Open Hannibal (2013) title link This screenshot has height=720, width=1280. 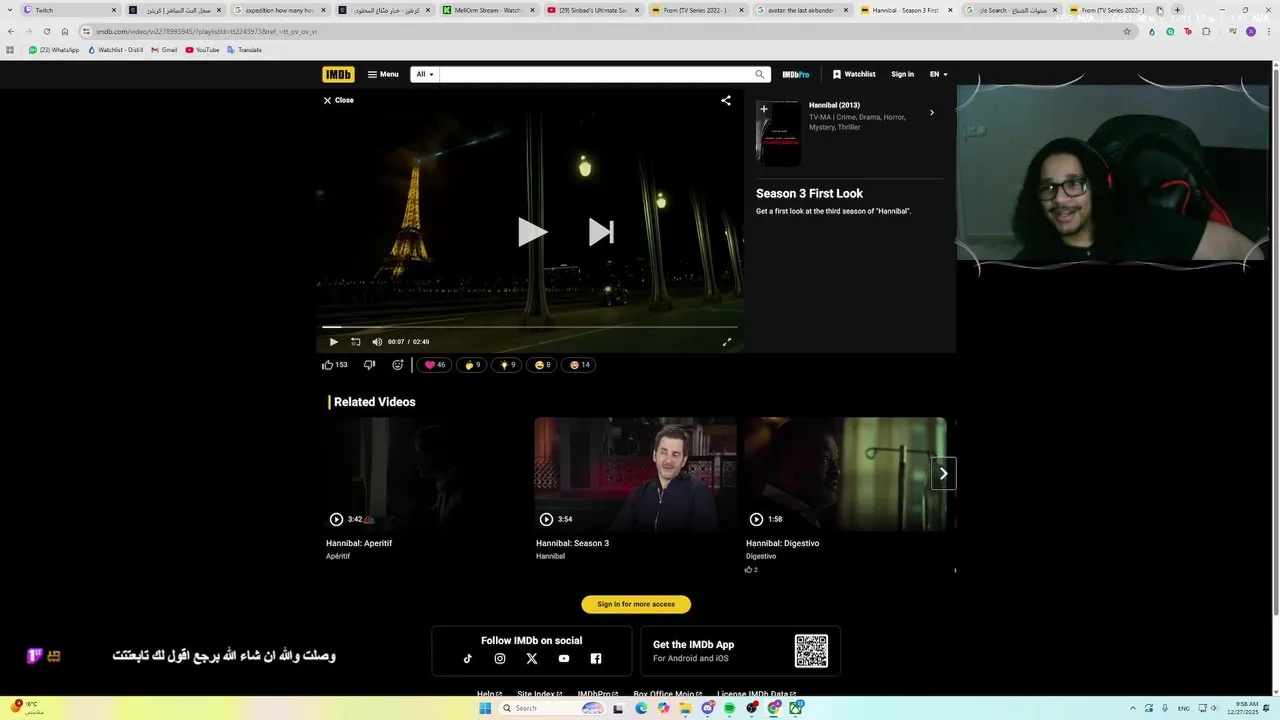[x=834, y=105]
